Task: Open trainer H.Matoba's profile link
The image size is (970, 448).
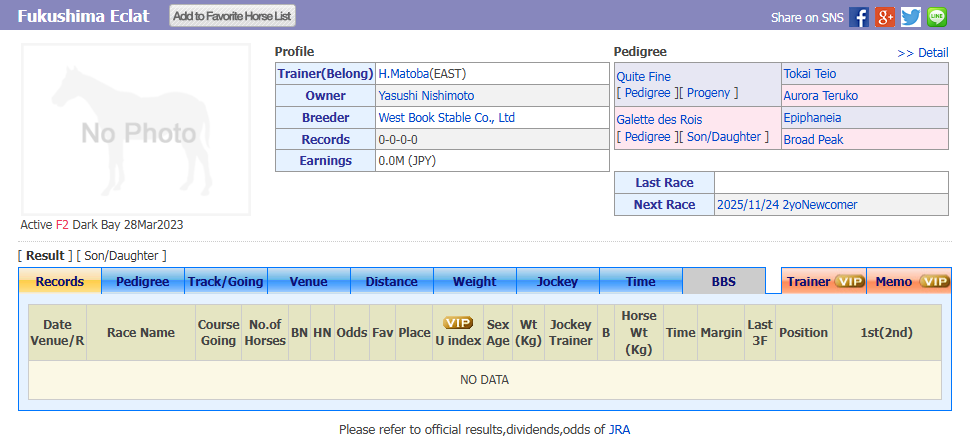Action: [404, 74]
